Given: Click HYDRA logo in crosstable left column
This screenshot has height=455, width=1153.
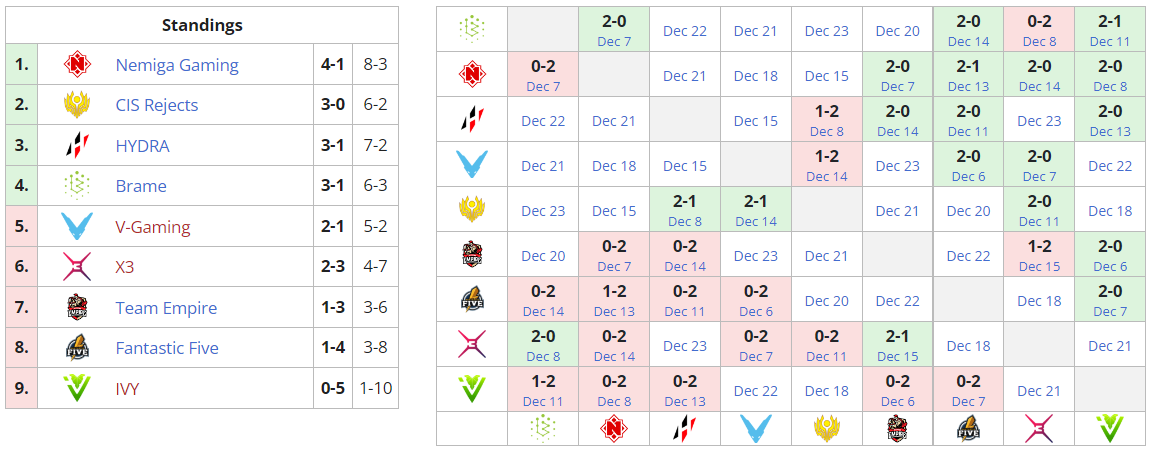Looking at the screenshot, I should [472, 120].
